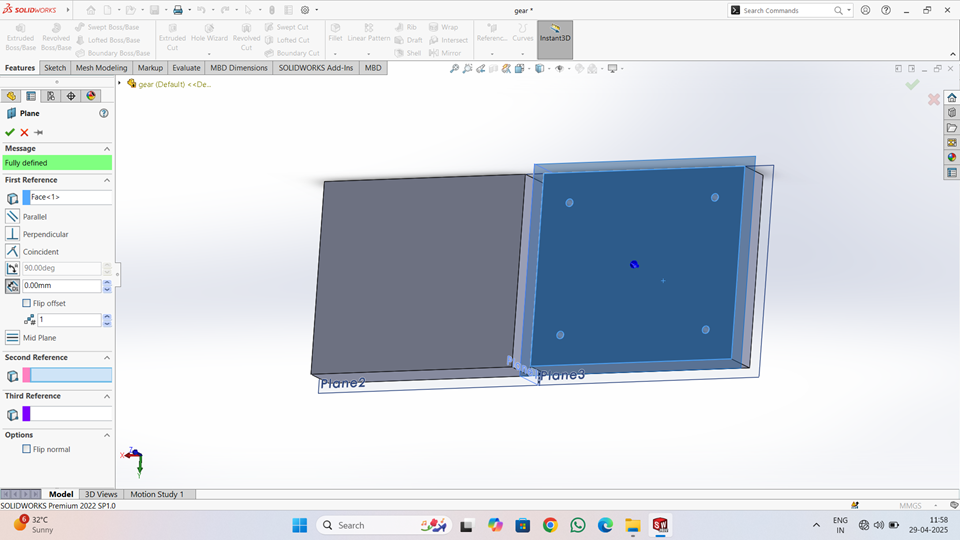Enable the Flip offset checkbox
Image resolution: width=960 pixels, height=540 pixels.
(x=26, y=303)
